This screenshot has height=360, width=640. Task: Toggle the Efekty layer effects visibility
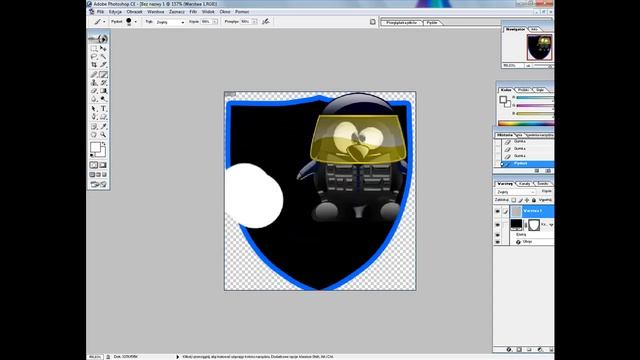pyautogui.click(x=497, y=235)
